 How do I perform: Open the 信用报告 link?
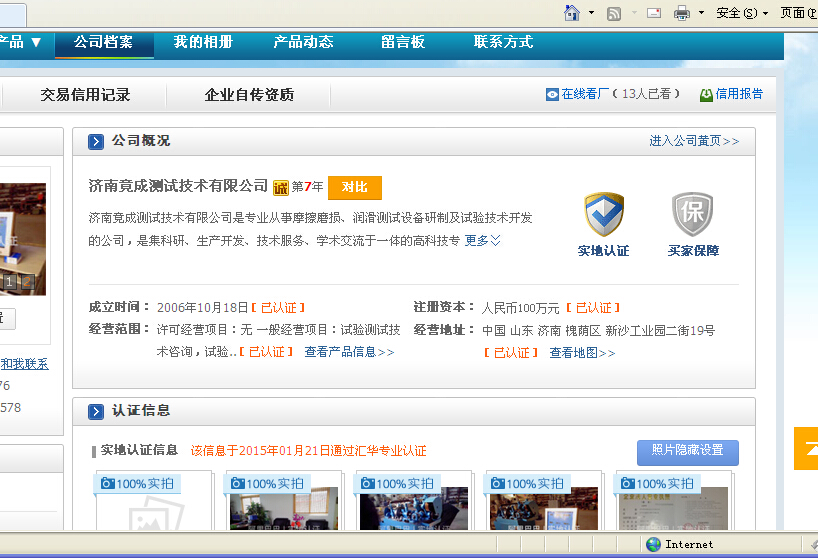point(739,94)
